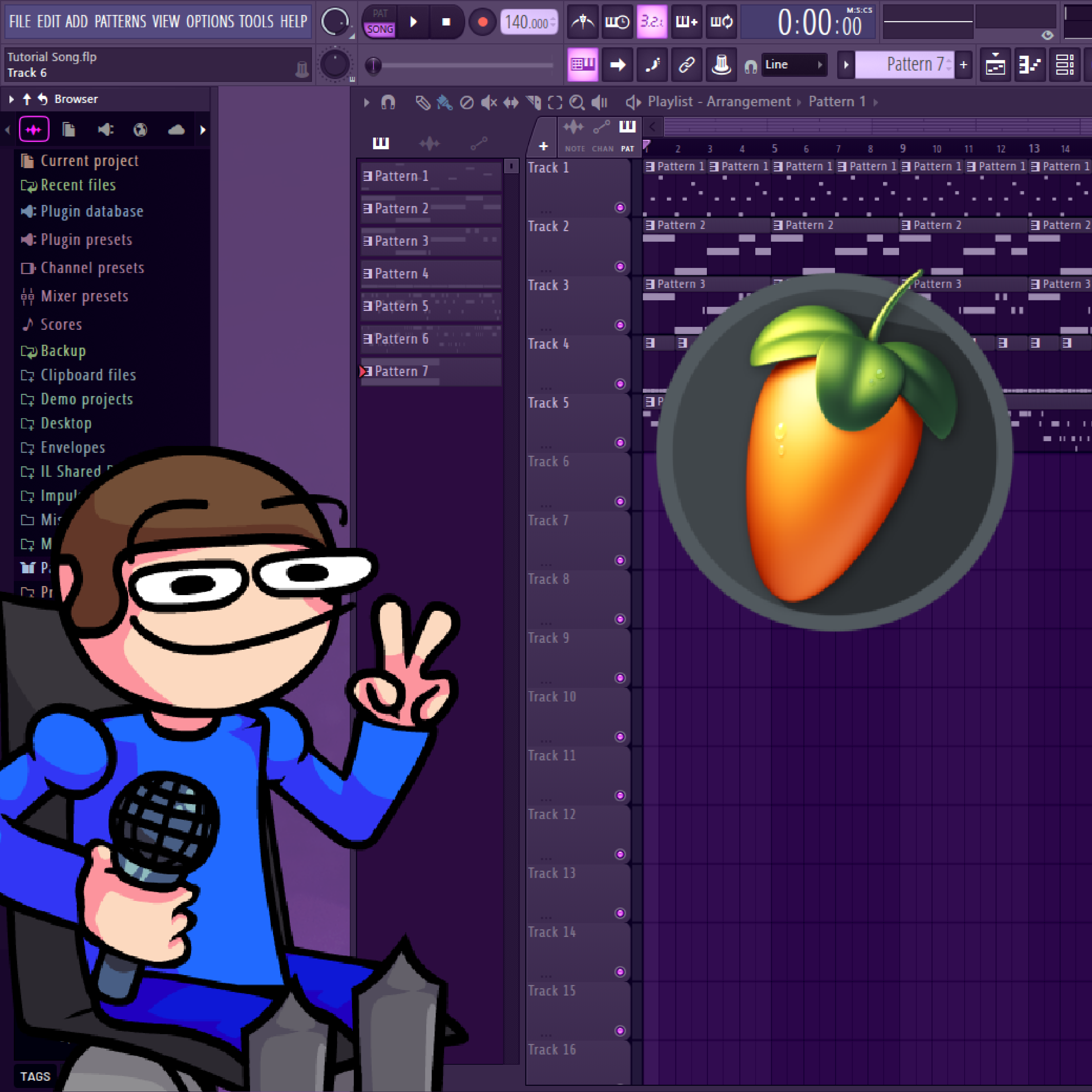Toggle mute dot on Track 6
Screen dimensions: 1092x1092
620,501
